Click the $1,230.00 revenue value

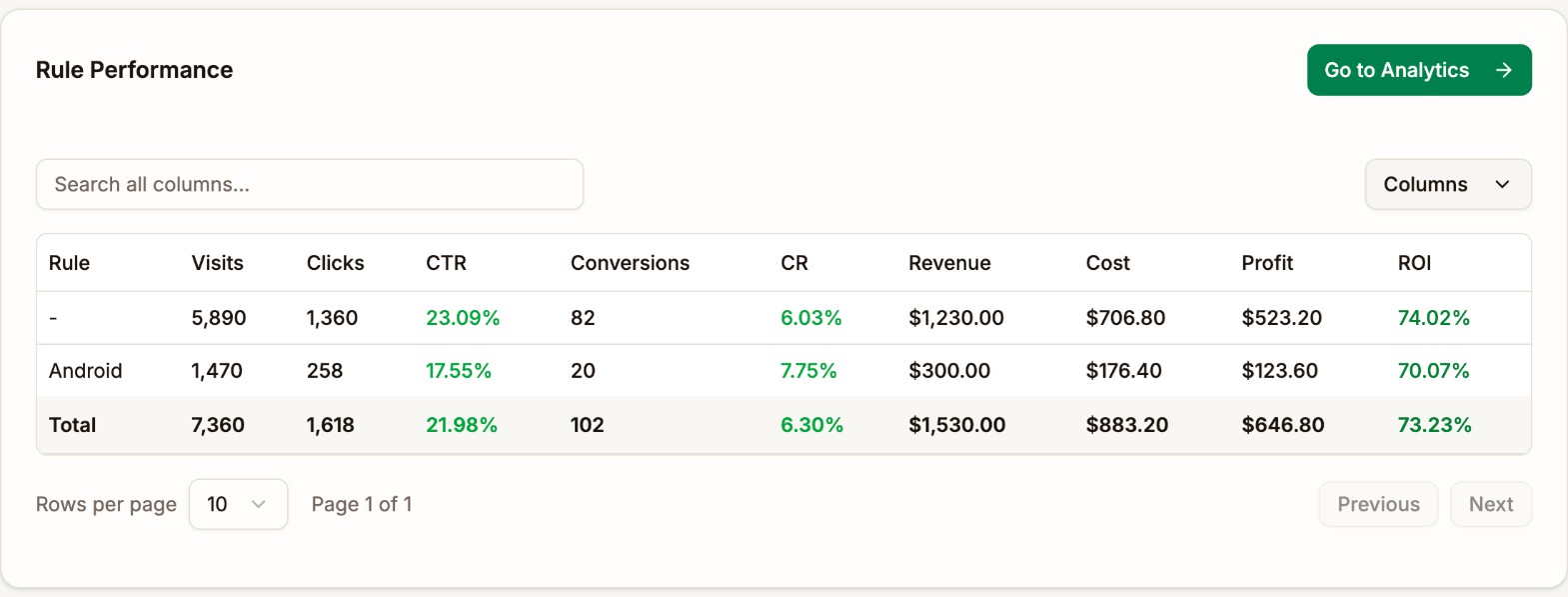(x=956, y=318)
